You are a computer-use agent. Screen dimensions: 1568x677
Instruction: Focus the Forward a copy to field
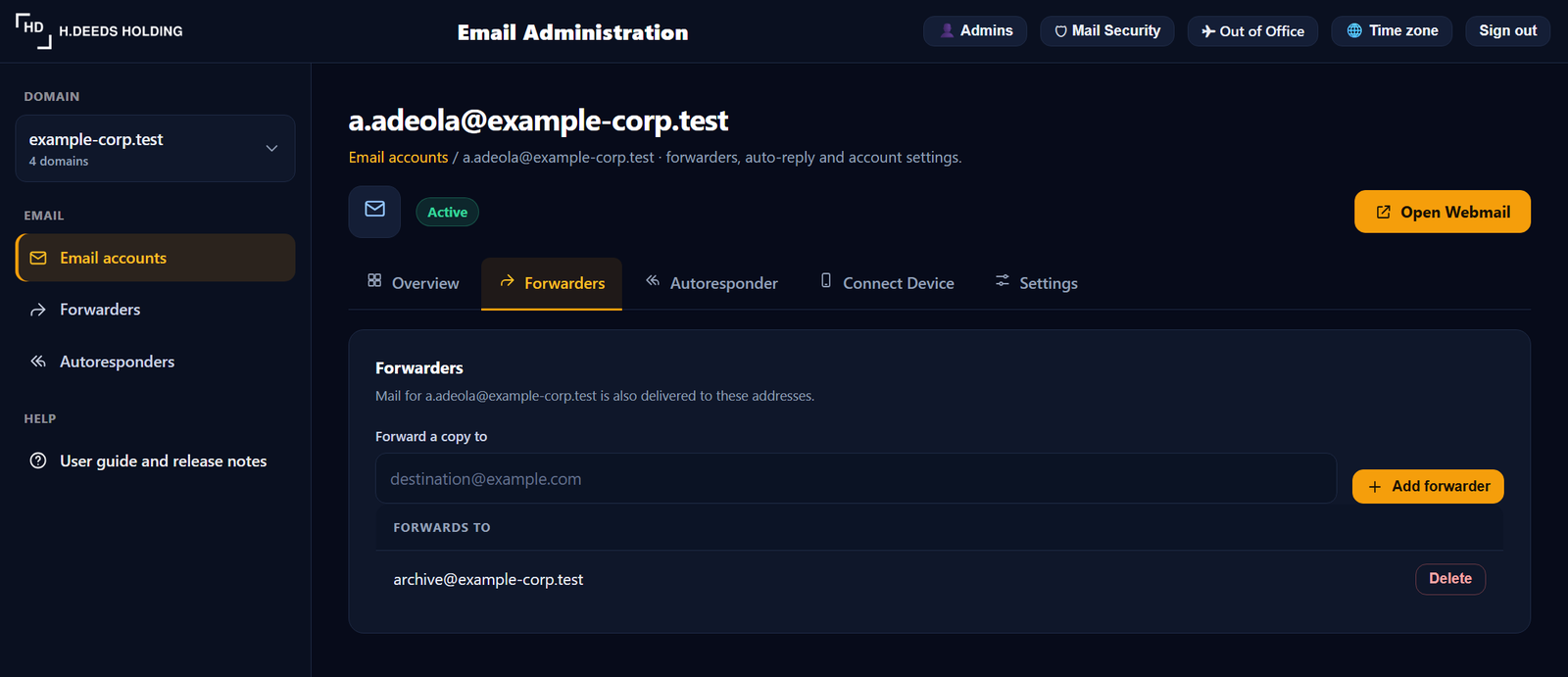(856, 478)
